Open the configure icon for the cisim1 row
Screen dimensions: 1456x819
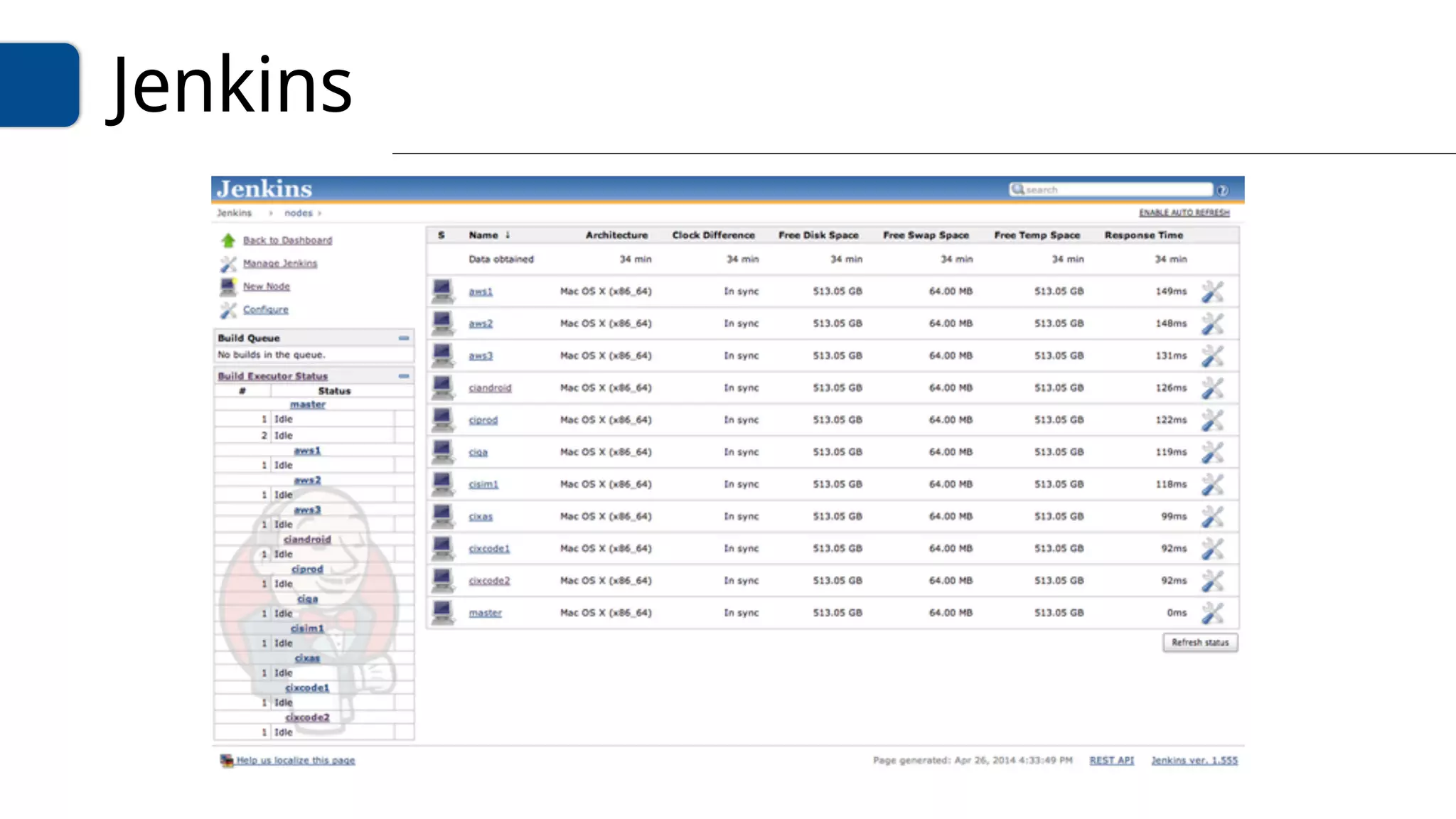click(1213, 484)
